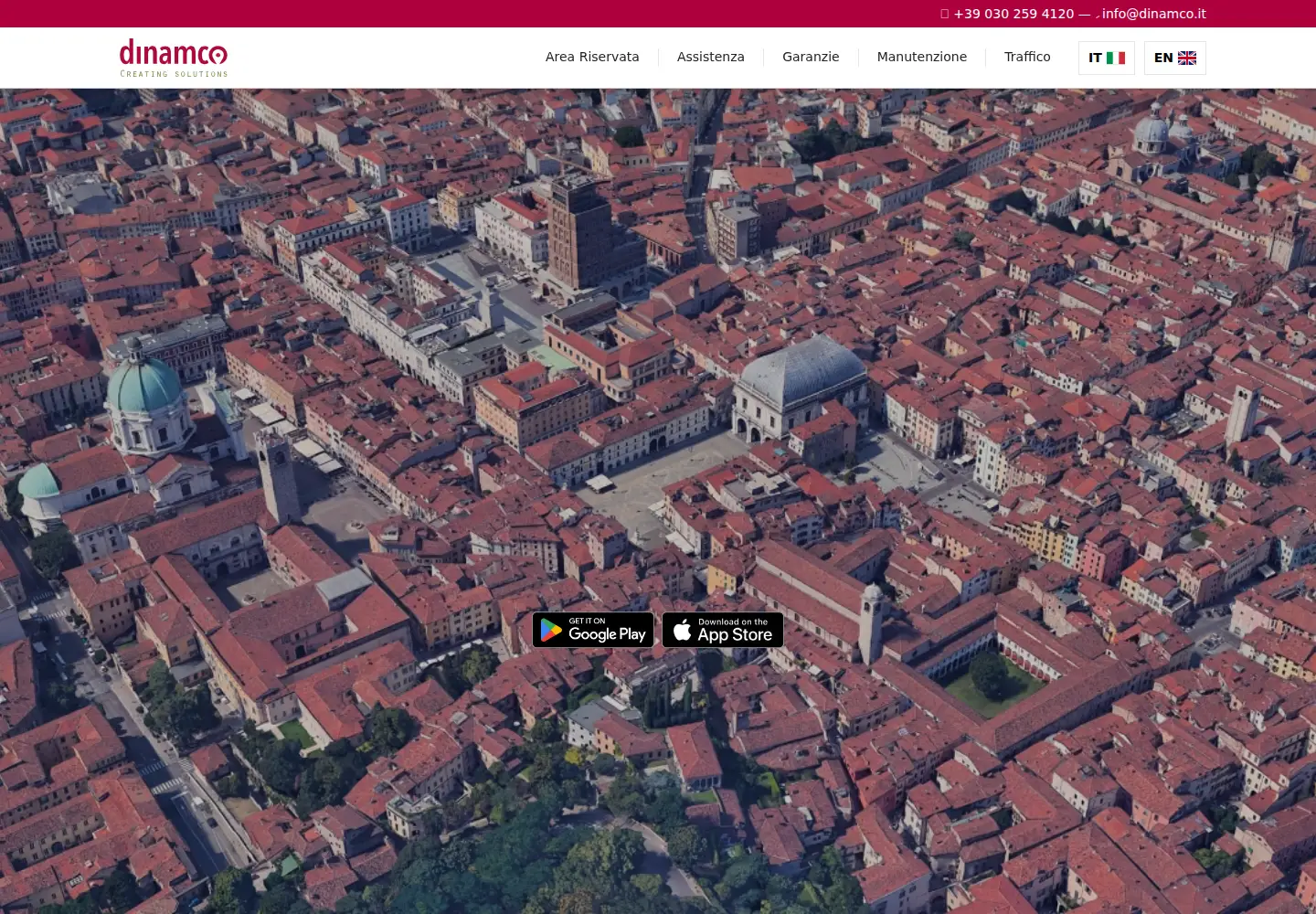
Task: Open the Area Riservata menu item
Action: [592, 57]
